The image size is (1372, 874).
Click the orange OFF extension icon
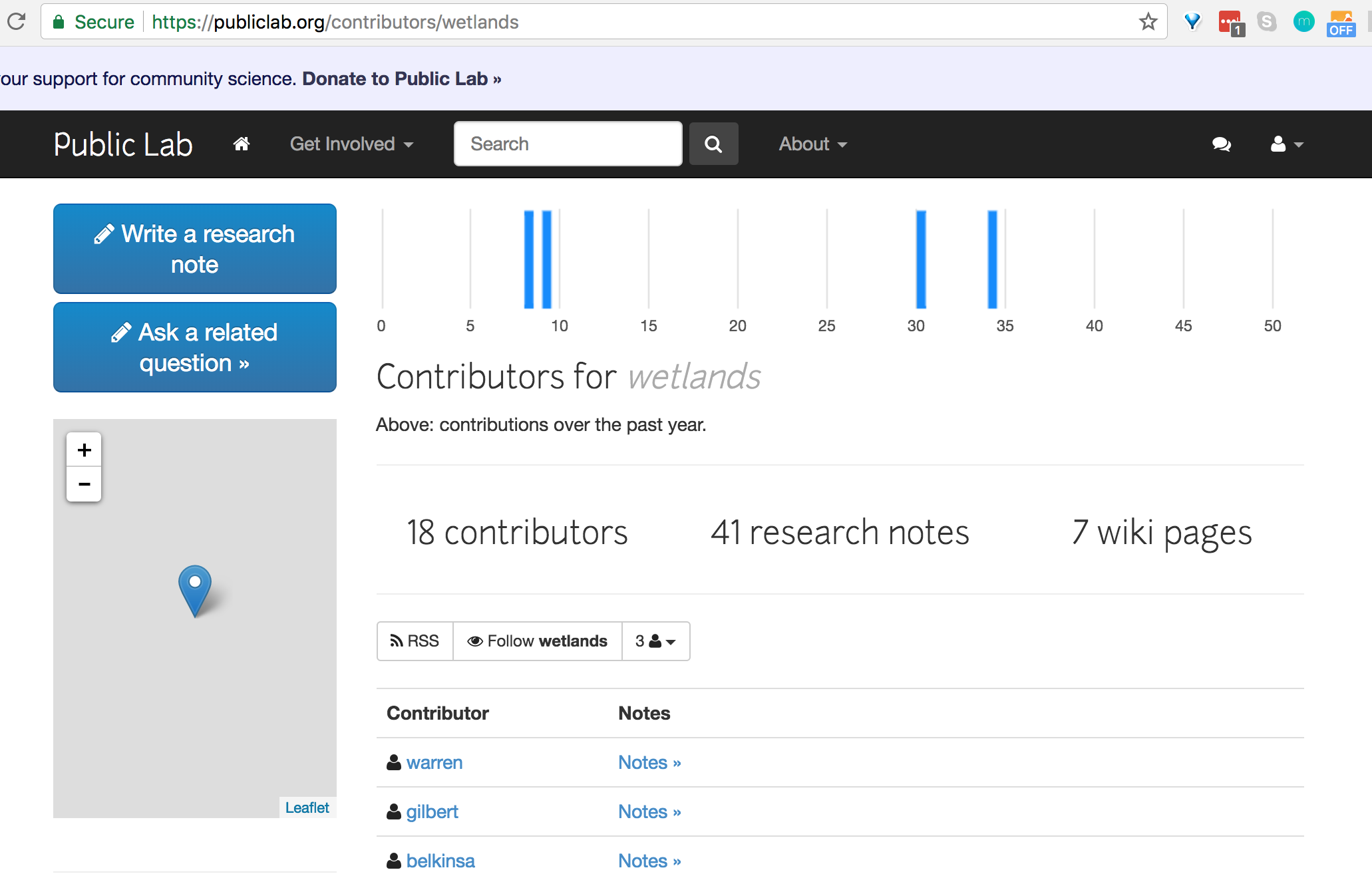tap(1341, 23)
